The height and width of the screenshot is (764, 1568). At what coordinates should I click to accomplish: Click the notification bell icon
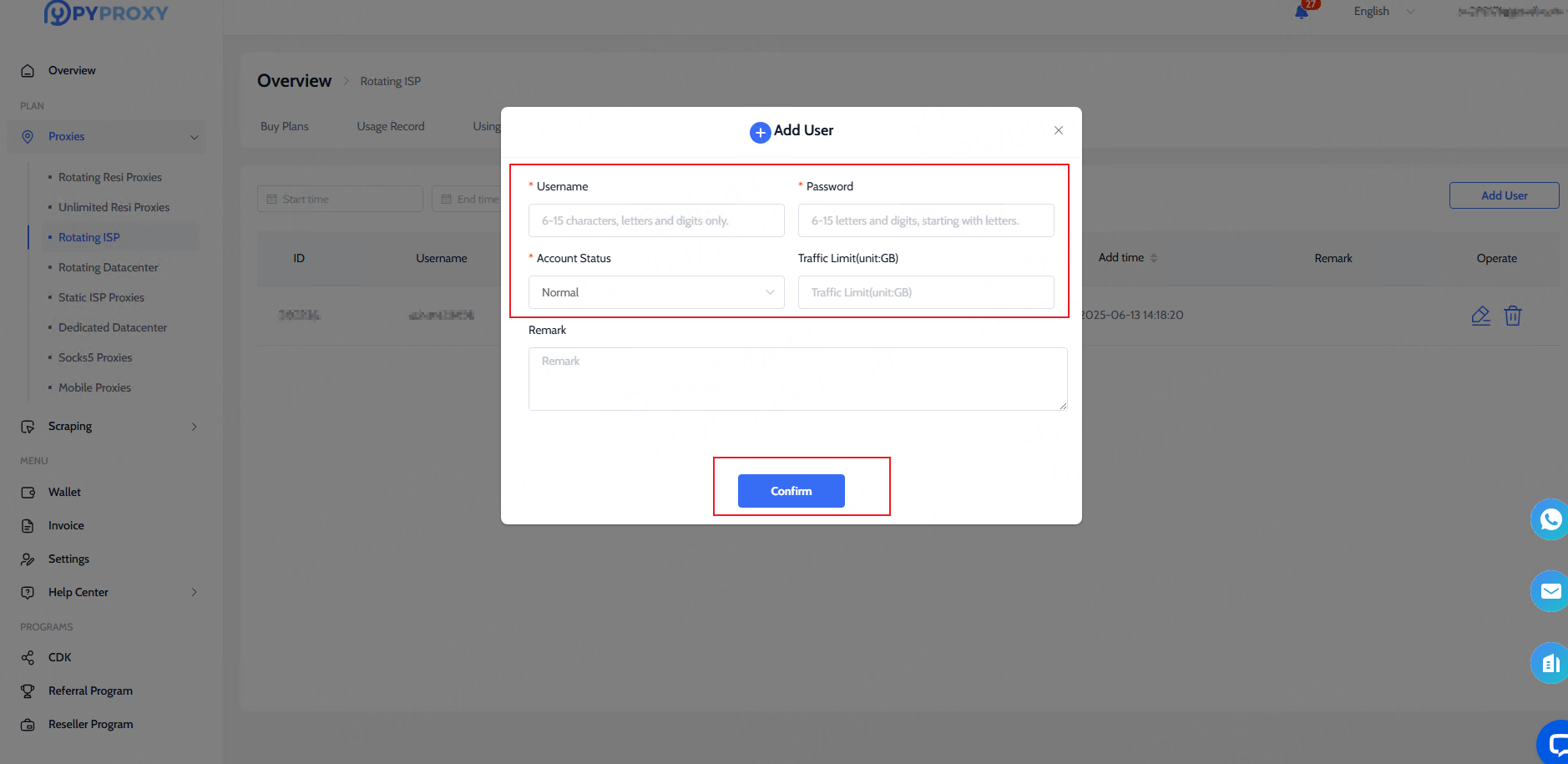click(1302, 12)
